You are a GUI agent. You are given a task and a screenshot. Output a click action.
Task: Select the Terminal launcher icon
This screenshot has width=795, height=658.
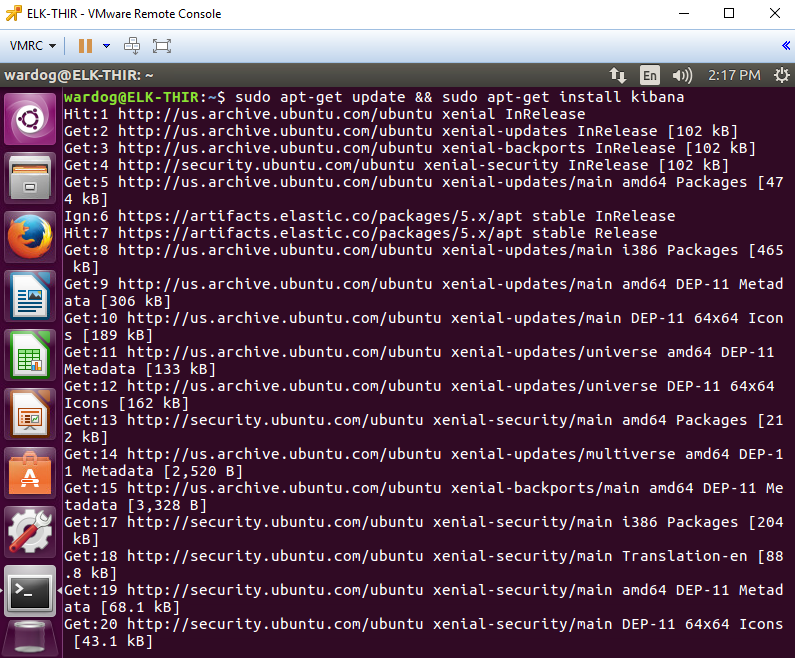30,592
